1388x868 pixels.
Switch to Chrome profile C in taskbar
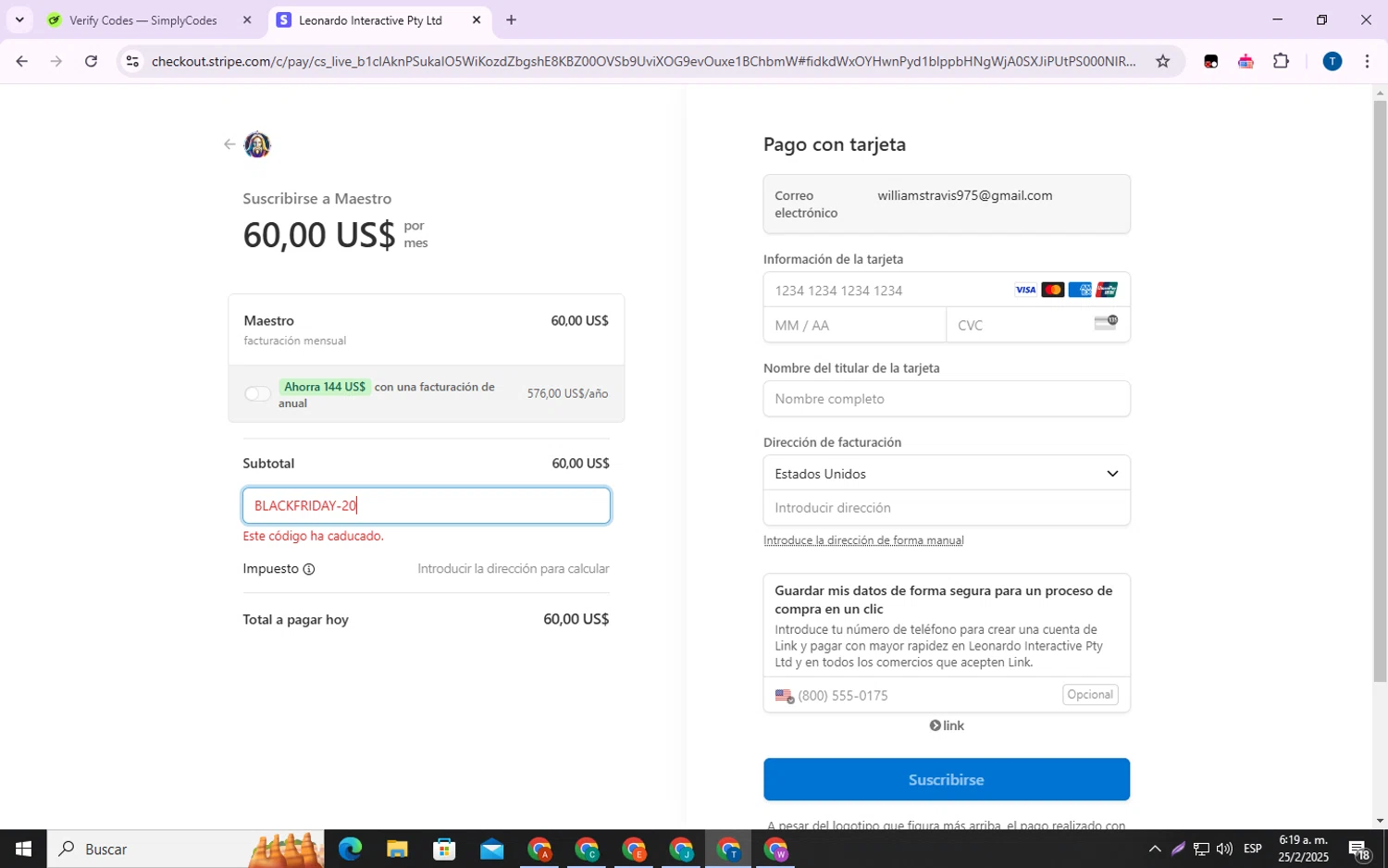point(587,849)
